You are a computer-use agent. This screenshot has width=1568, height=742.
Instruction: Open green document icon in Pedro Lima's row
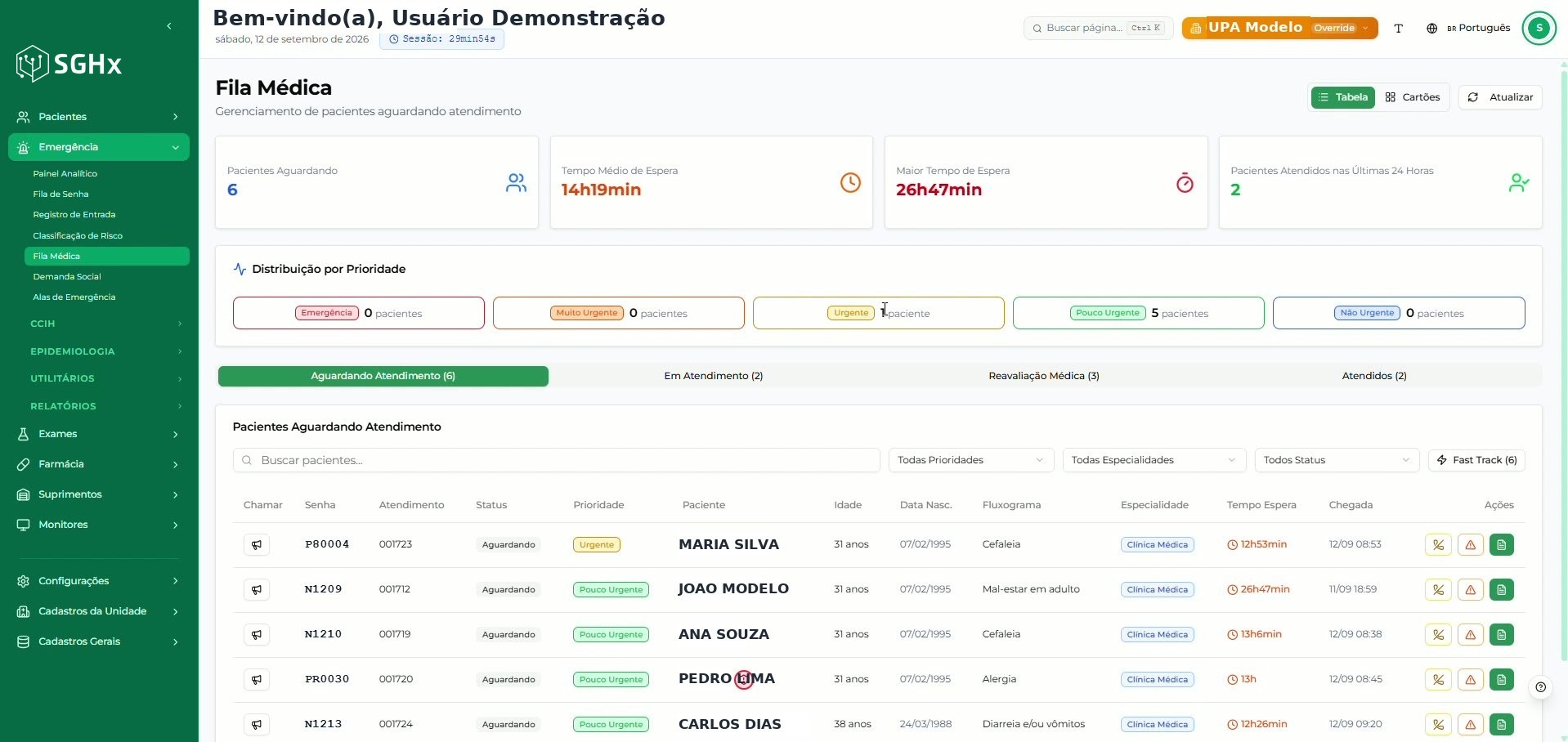click(1502, 680)
